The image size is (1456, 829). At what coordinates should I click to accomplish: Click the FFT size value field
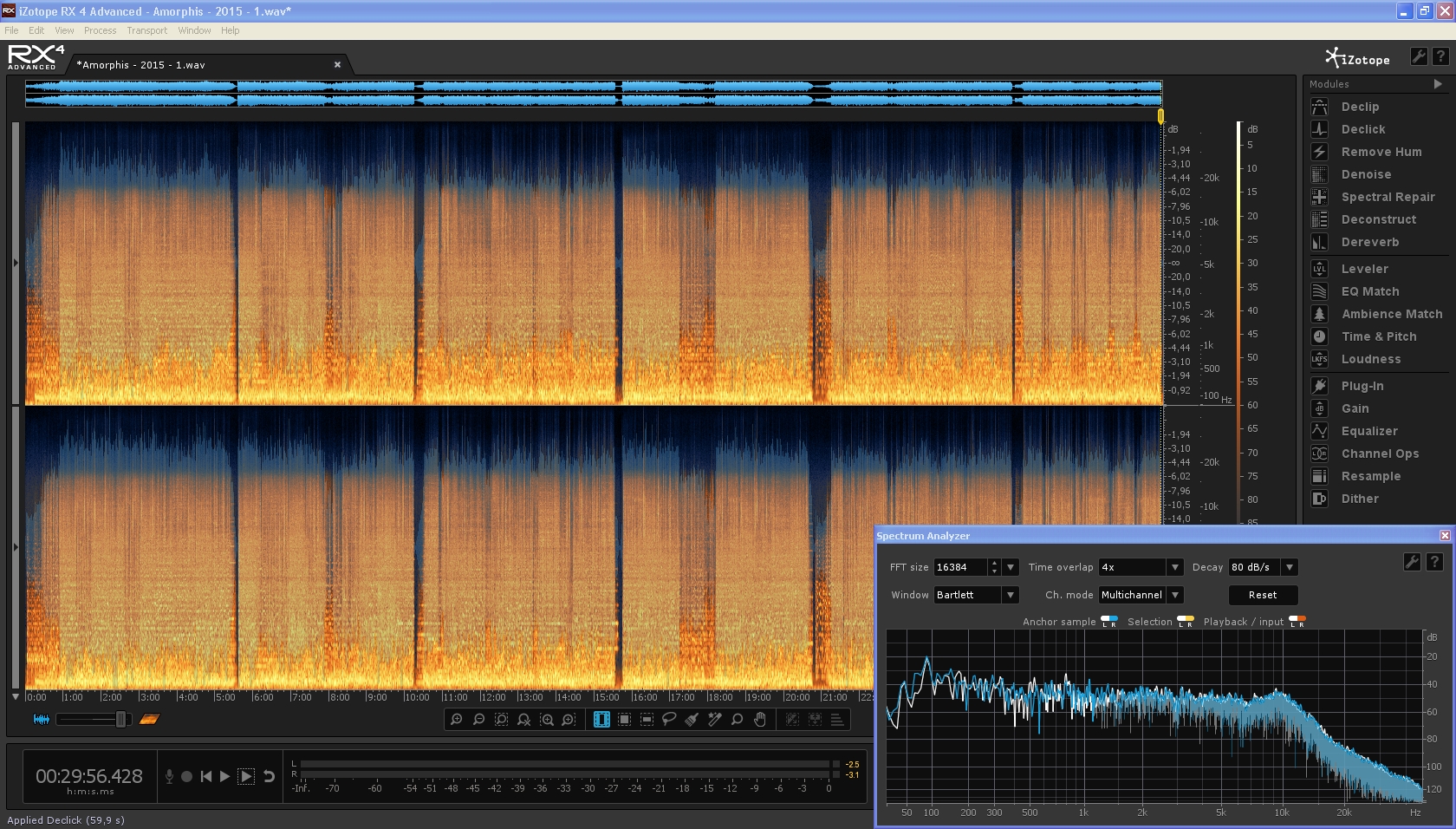click(960, 567)
